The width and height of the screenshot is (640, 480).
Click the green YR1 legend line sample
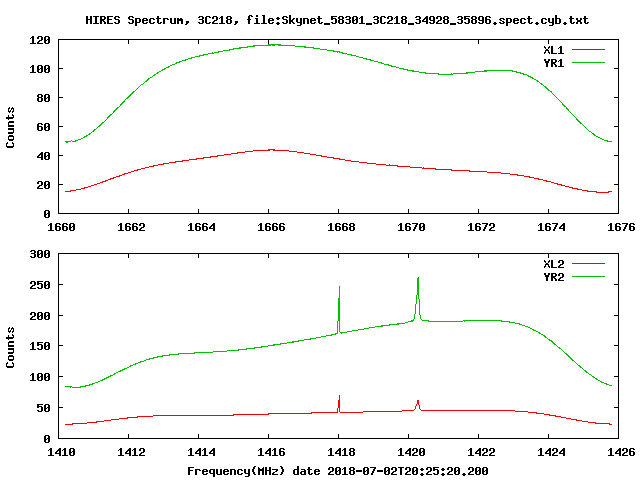[588, 63]
